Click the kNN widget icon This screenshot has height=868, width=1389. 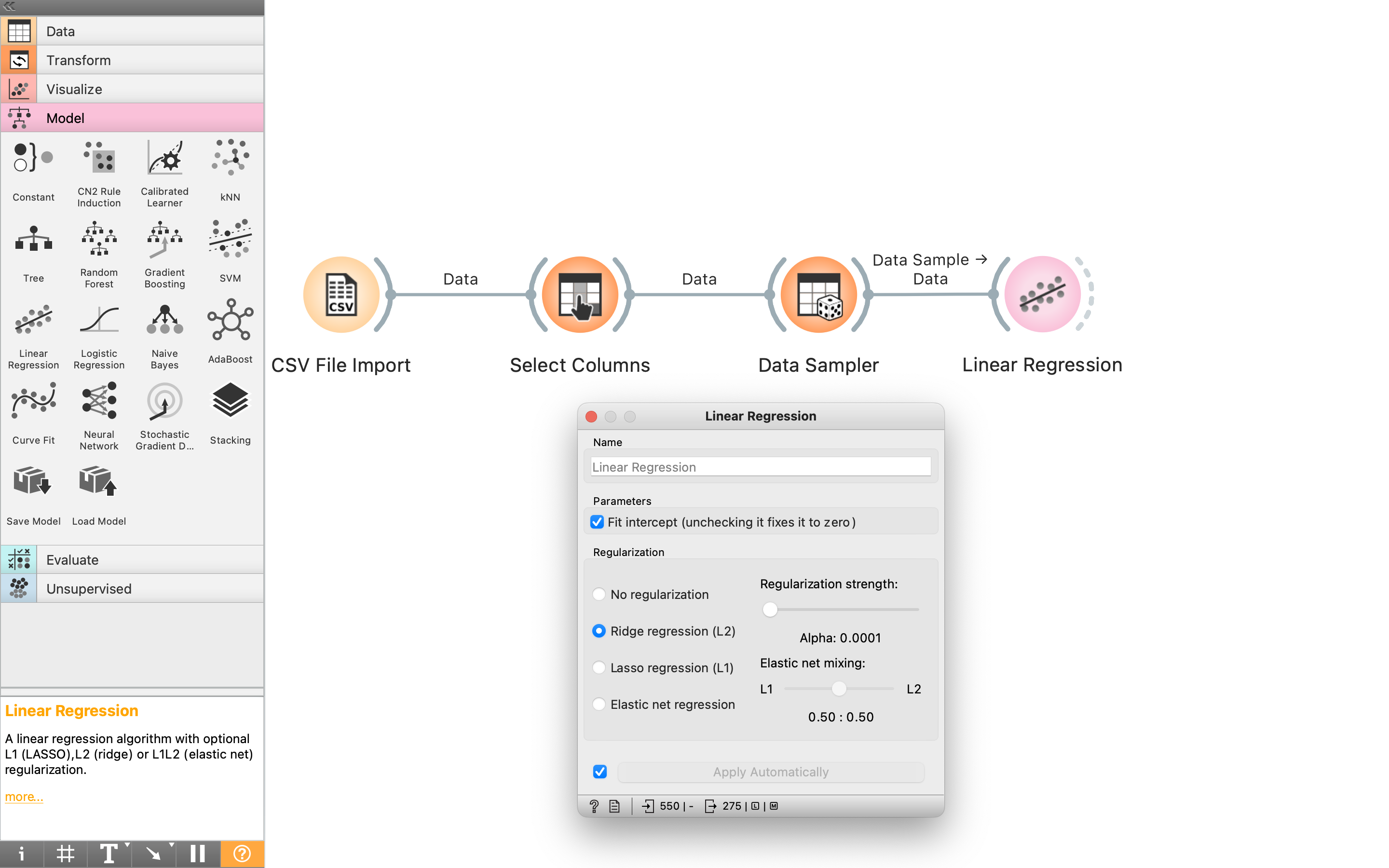(x=230, y=157)
